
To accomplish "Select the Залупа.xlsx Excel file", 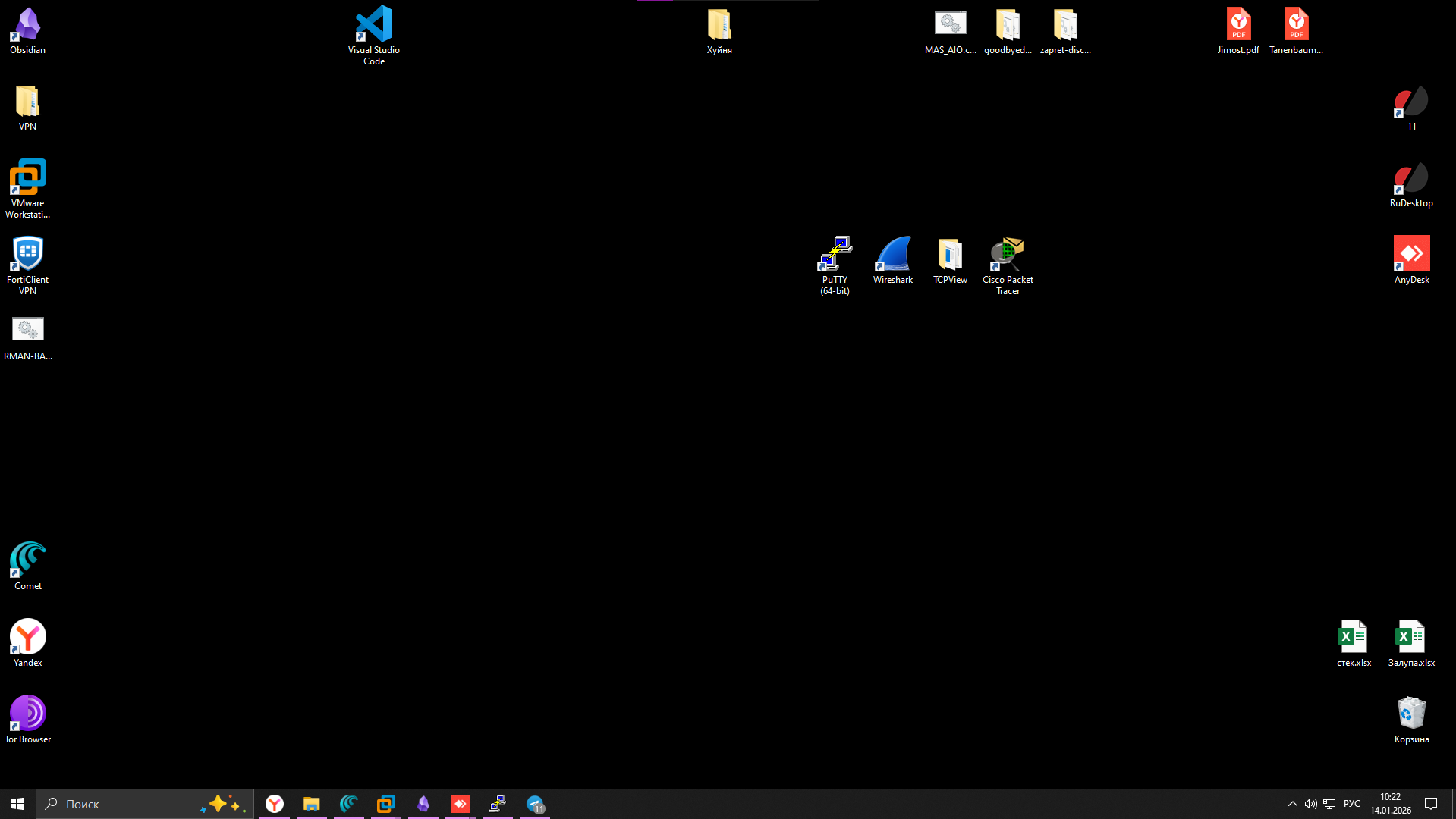I will tap(1412, 644).
